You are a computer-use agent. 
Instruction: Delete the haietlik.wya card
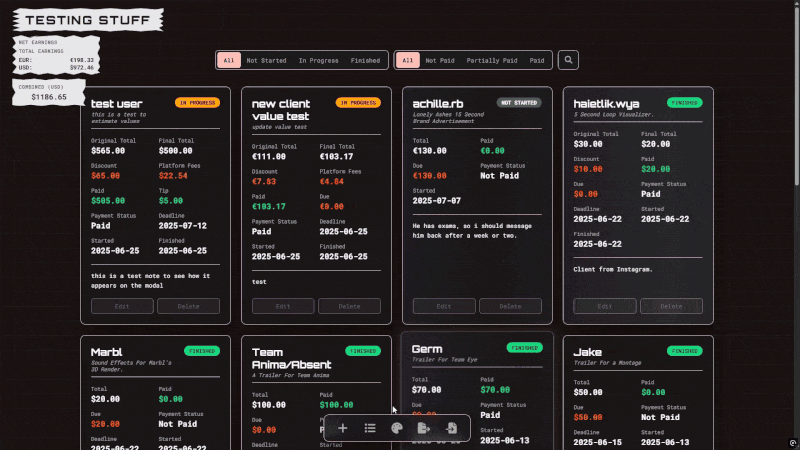(x=671, y=306)
